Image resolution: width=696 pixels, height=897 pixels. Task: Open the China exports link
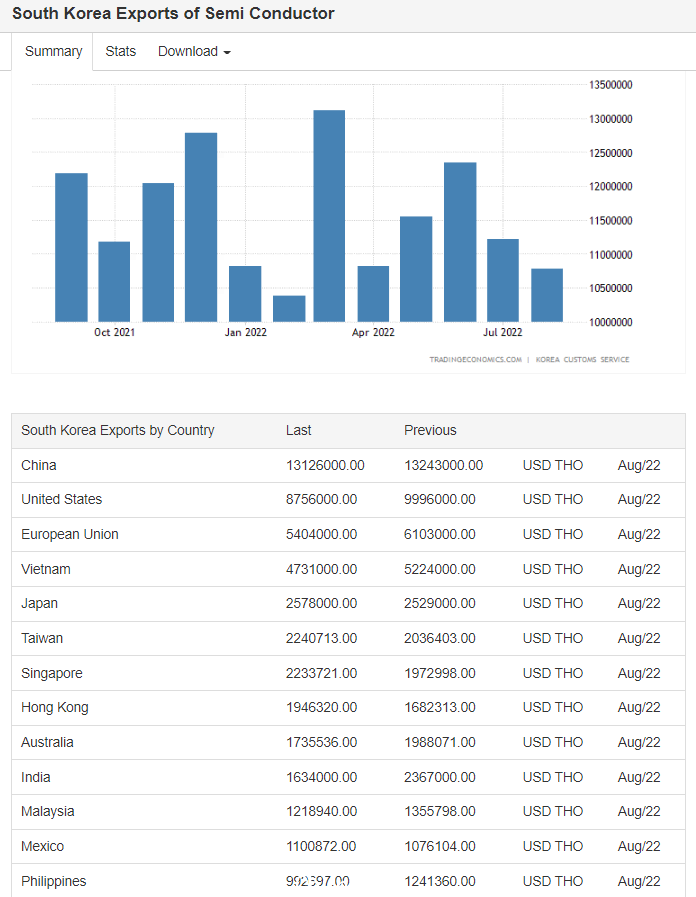pyautogui.click(x=39, y=465)
